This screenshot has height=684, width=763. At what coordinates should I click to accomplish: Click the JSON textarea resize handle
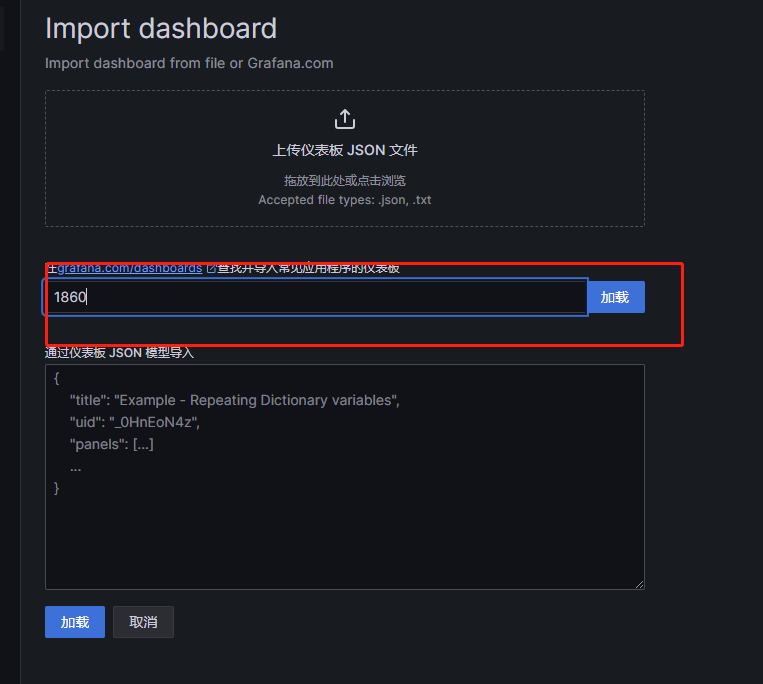[x=639, y=584]
